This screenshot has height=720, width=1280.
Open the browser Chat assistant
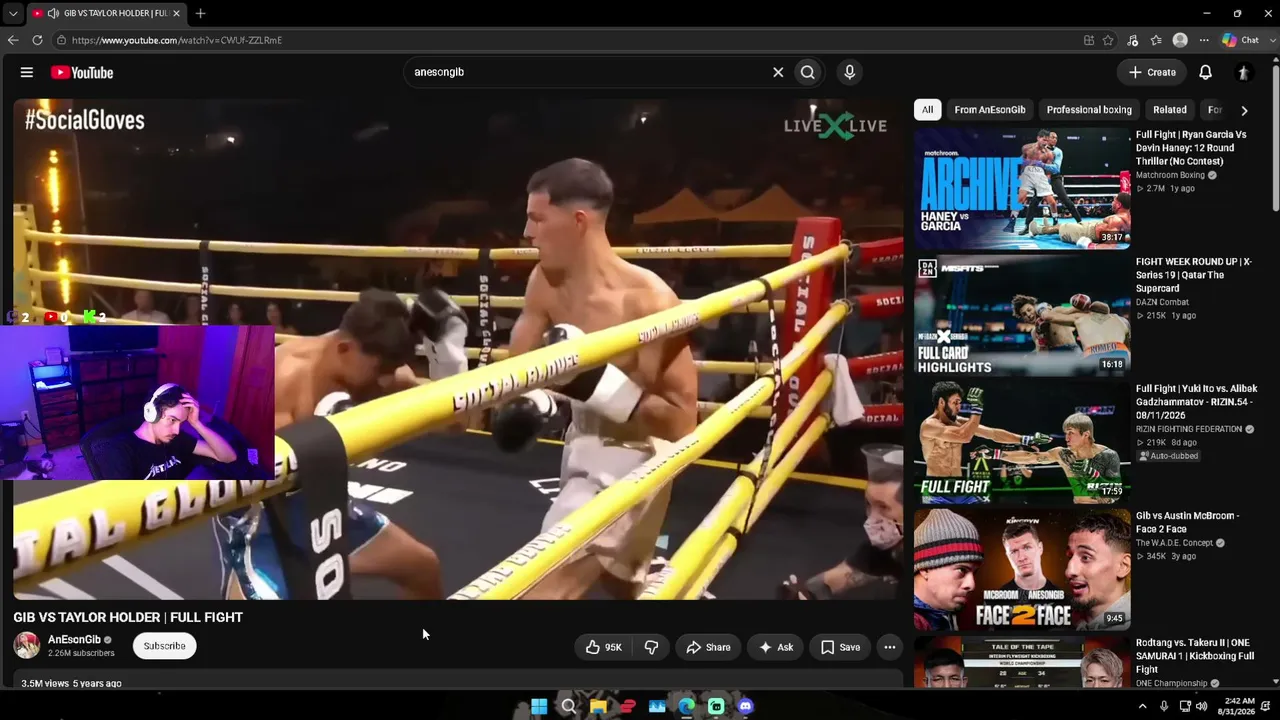tap(1240, 40)
